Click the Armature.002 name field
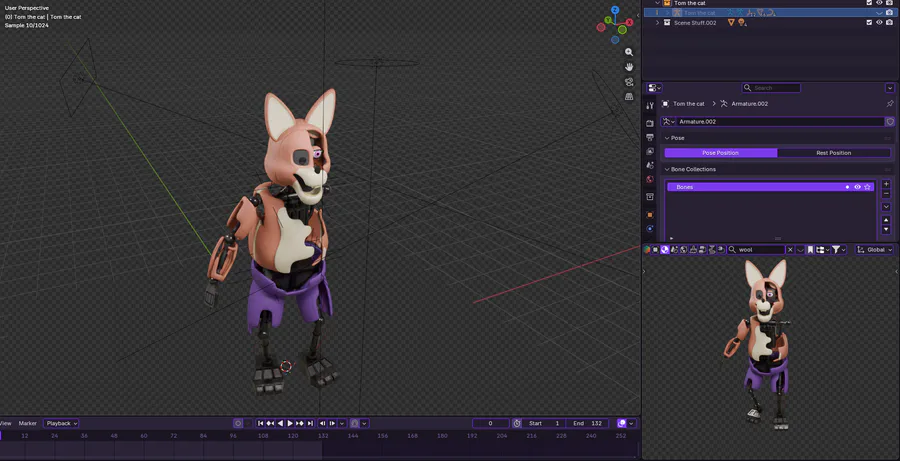 coord(780,122)
